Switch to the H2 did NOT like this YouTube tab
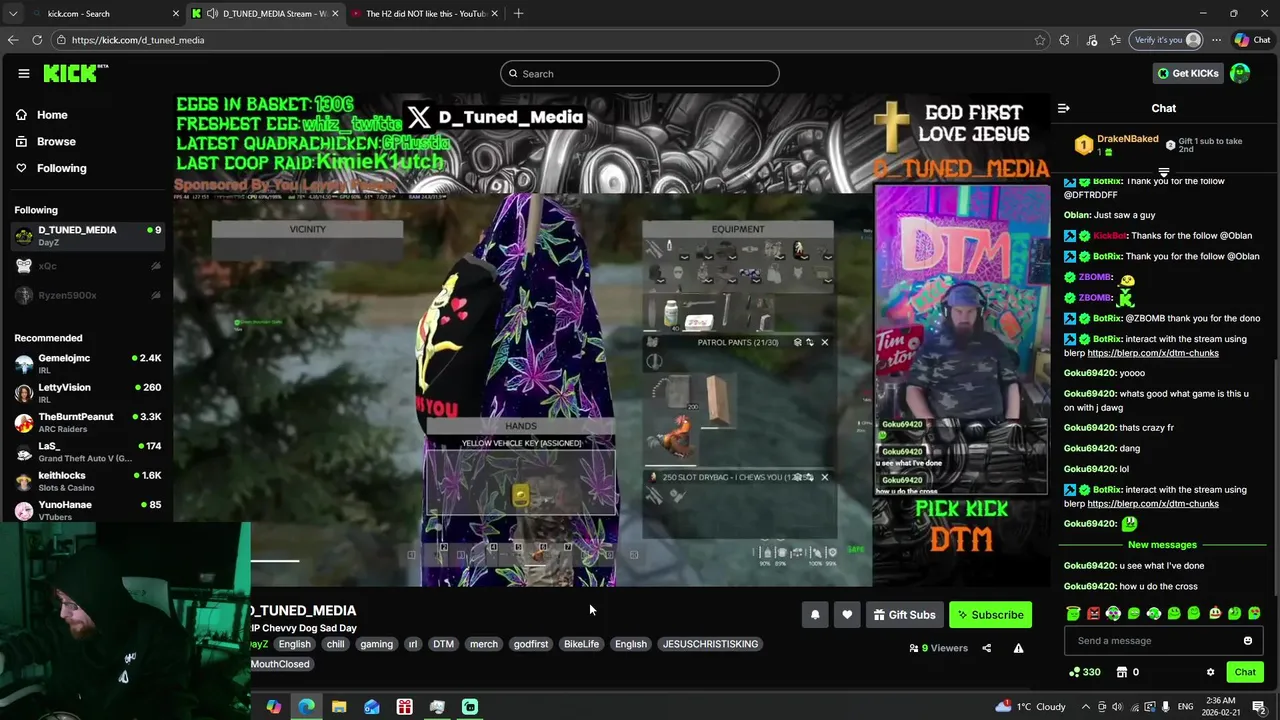The width and height of the screenshot is (1280, 720). pyautogui.click(x=425, y=14)
